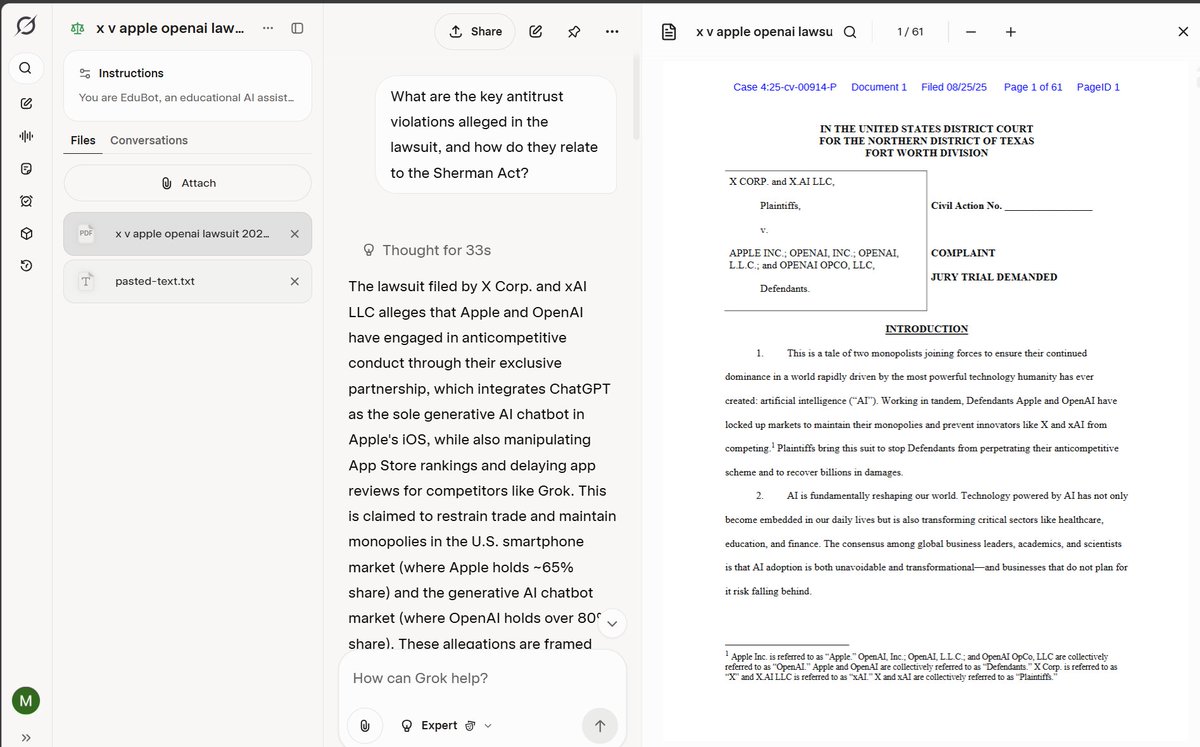The width and height of the screenshot is (1200, 747).
Task: Click the project scales icon
Action: (78, 28)
